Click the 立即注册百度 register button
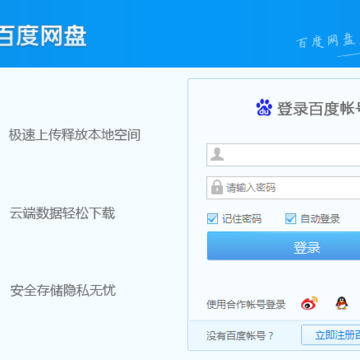 tap(331, 335)
